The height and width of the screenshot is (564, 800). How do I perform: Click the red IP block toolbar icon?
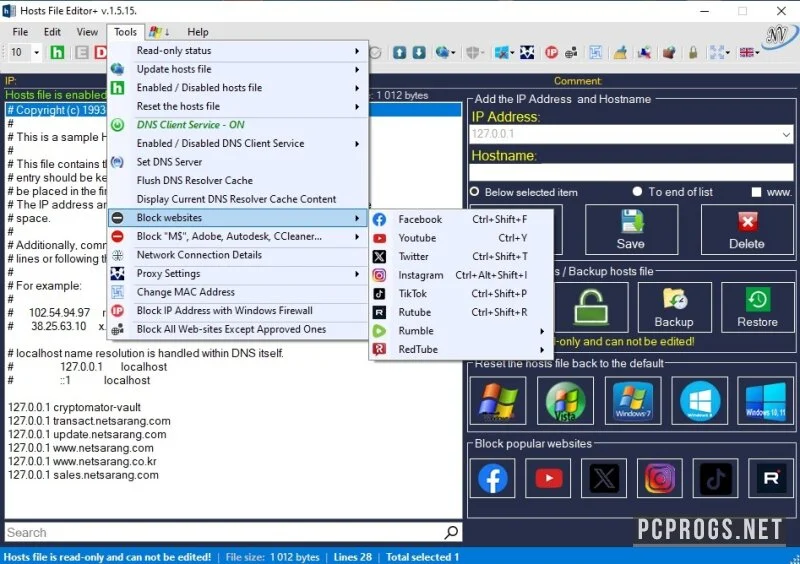pos(552,52)
